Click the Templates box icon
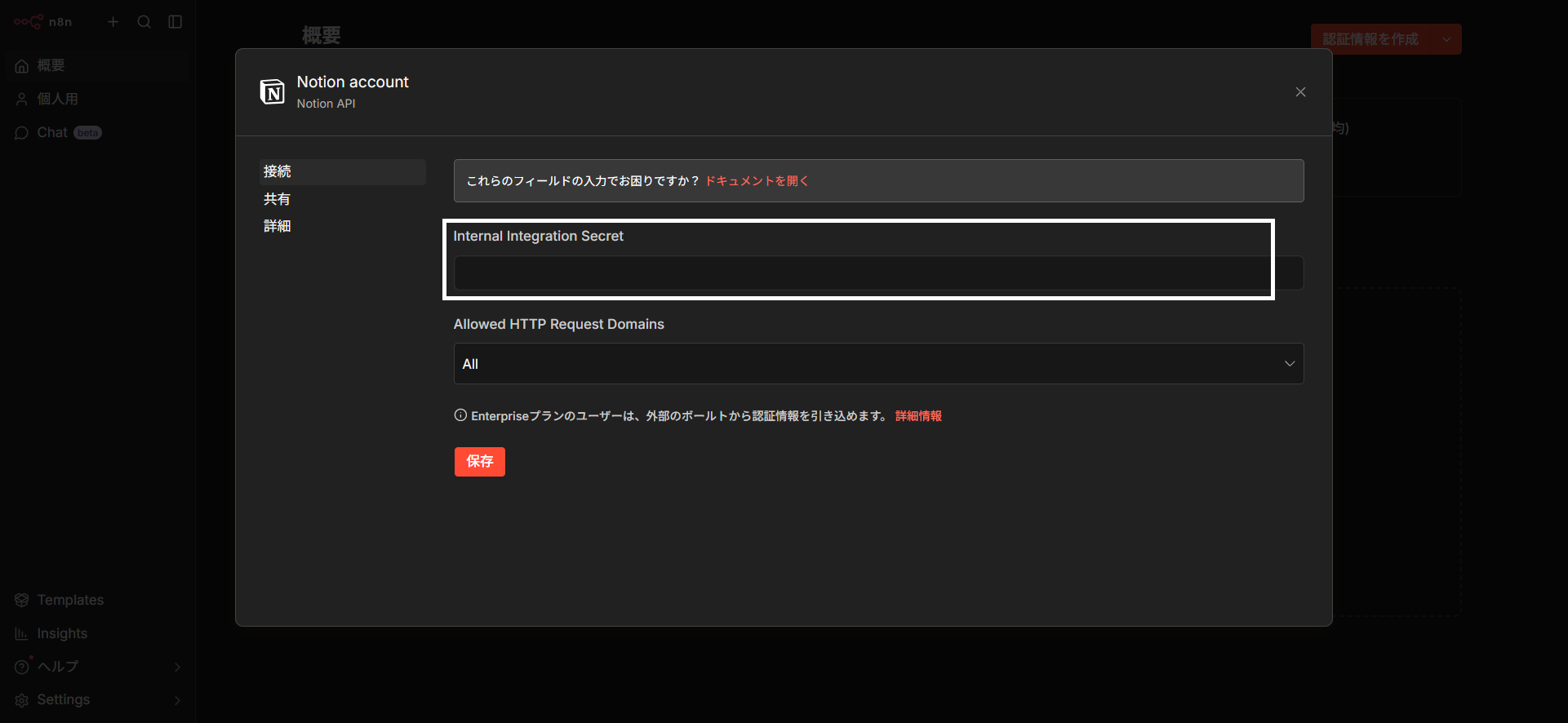 click(x=22, y=601)
